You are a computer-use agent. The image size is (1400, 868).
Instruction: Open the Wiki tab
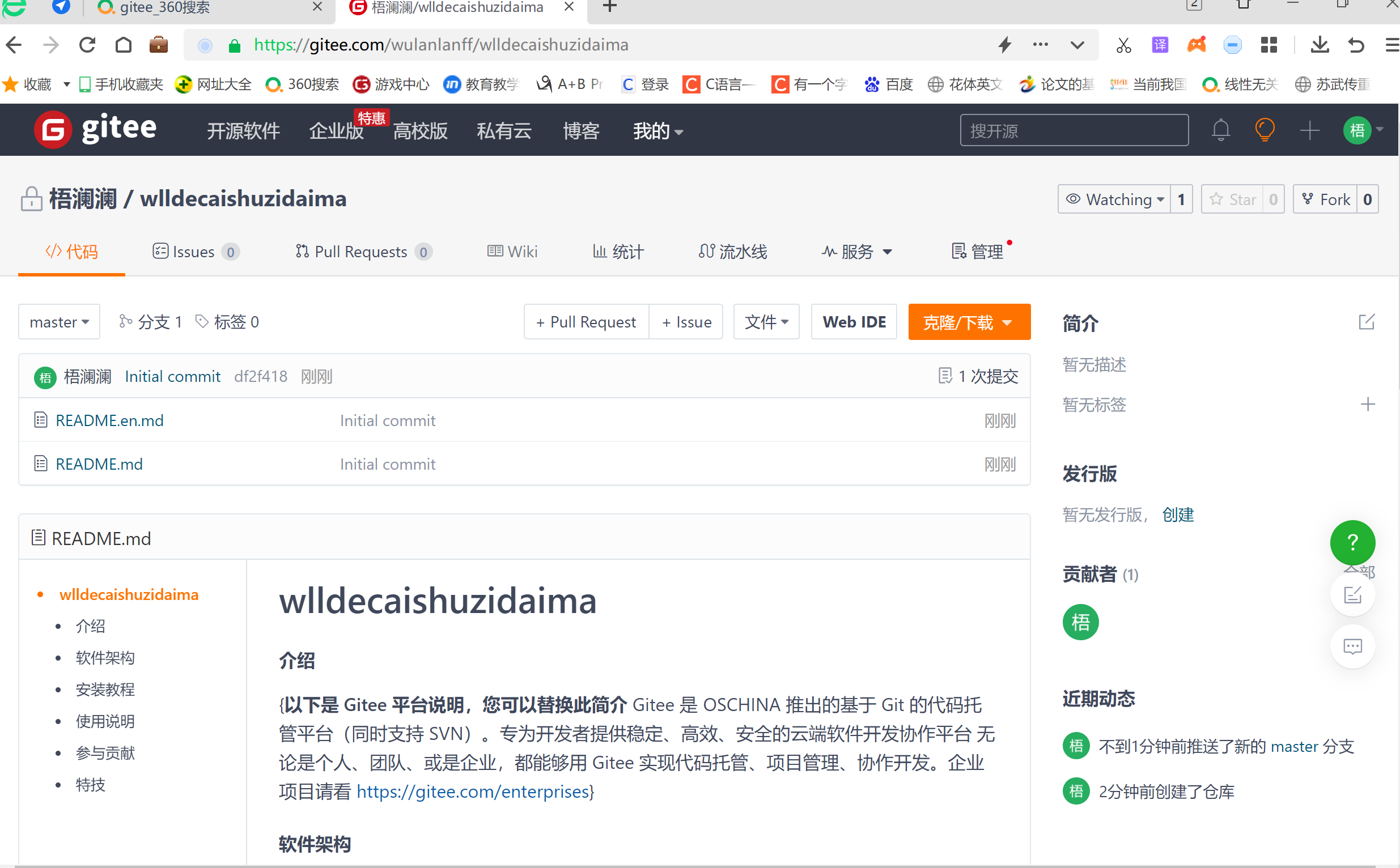[x=512, y=252]
